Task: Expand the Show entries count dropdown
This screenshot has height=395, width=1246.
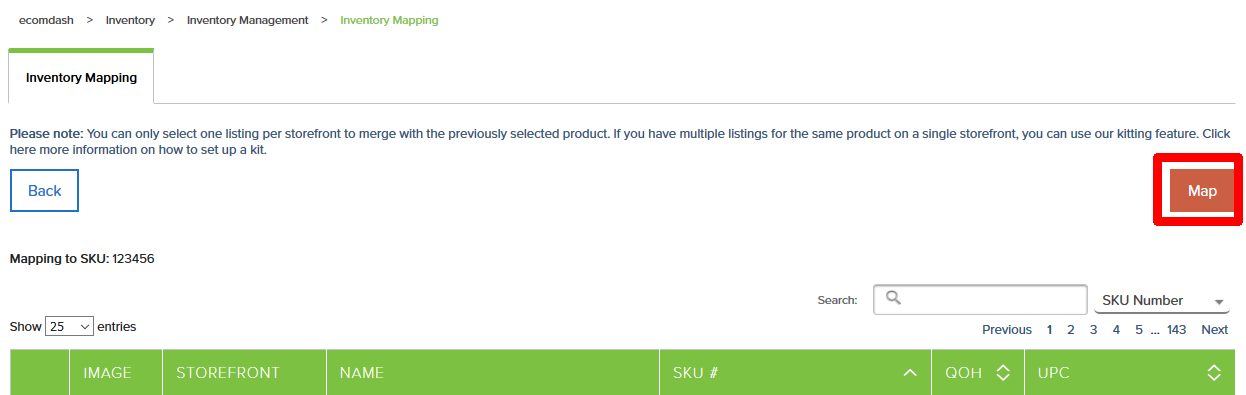Action: [x=70, y=327]
